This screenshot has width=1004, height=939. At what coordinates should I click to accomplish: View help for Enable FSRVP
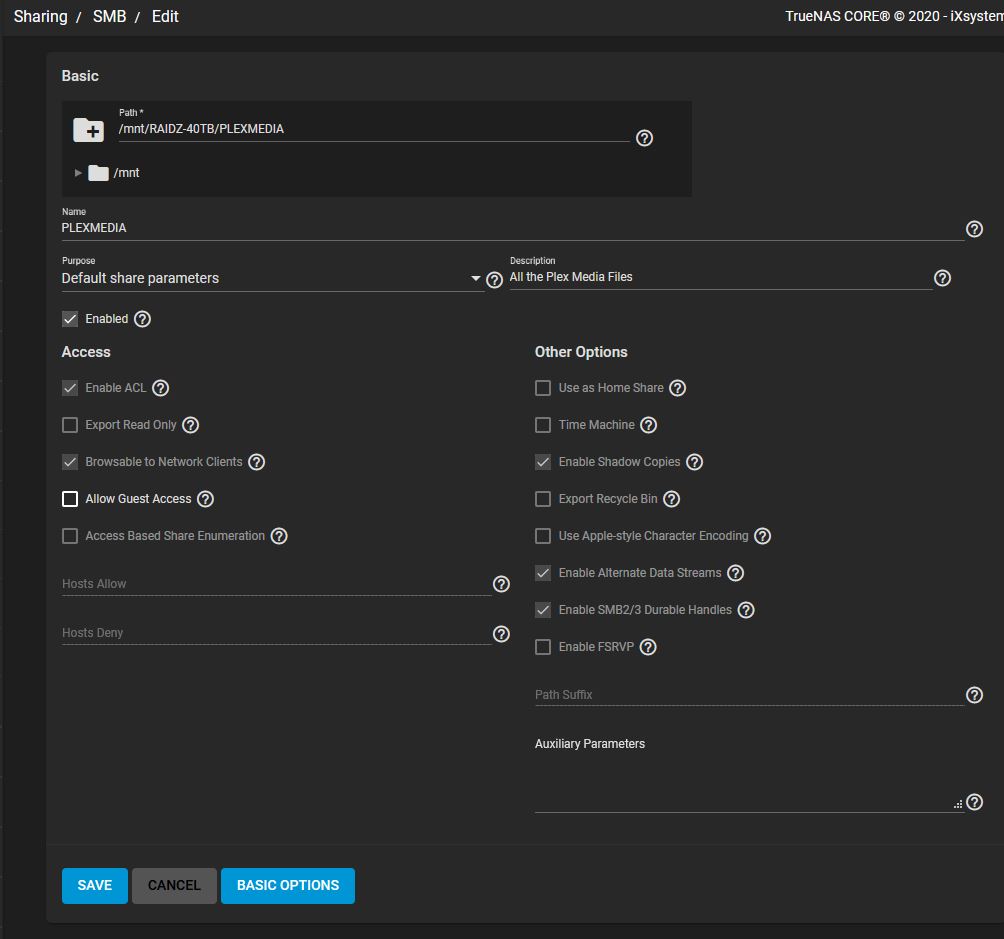tap(648, 647)
